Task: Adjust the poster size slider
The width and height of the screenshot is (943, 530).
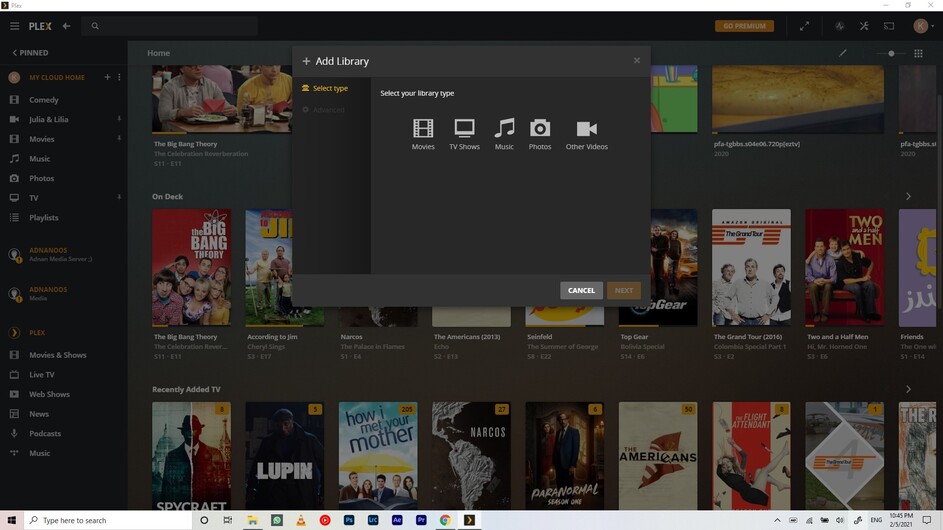Action: pyautogui.click(x=891, y=53)
